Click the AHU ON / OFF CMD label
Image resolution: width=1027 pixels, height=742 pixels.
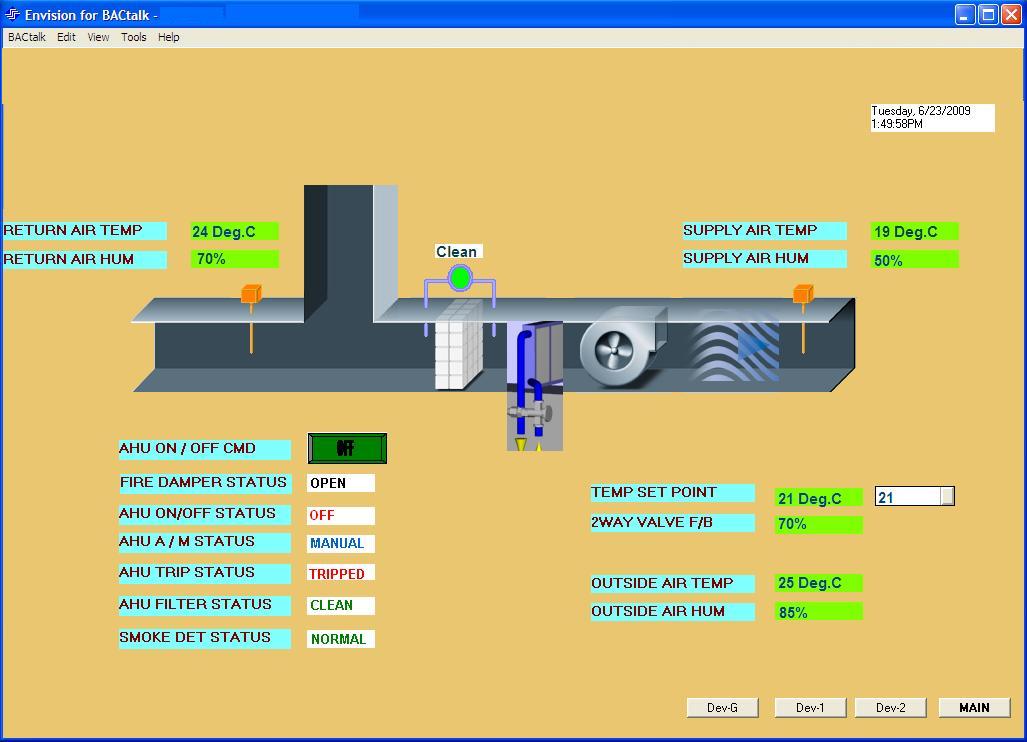click(x=204, y=449)
